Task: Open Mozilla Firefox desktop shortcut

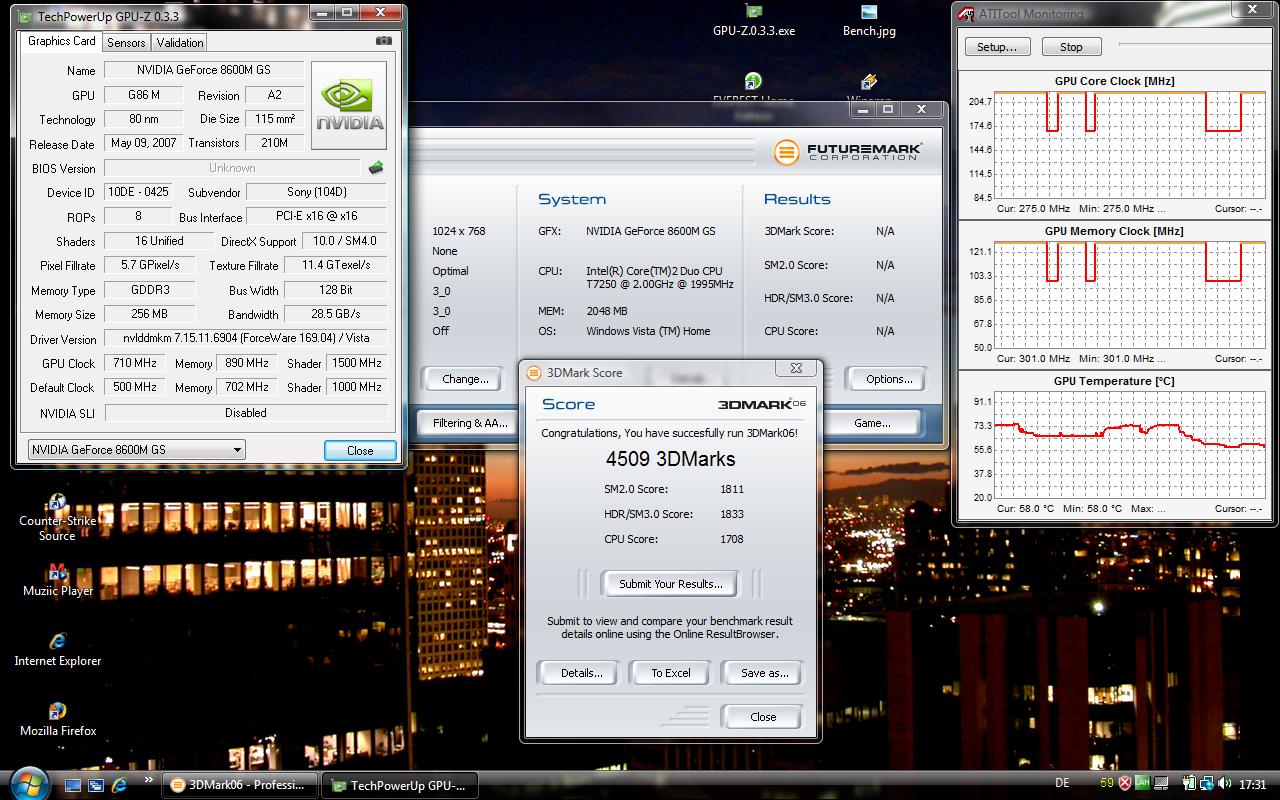Action: [58, 719]
